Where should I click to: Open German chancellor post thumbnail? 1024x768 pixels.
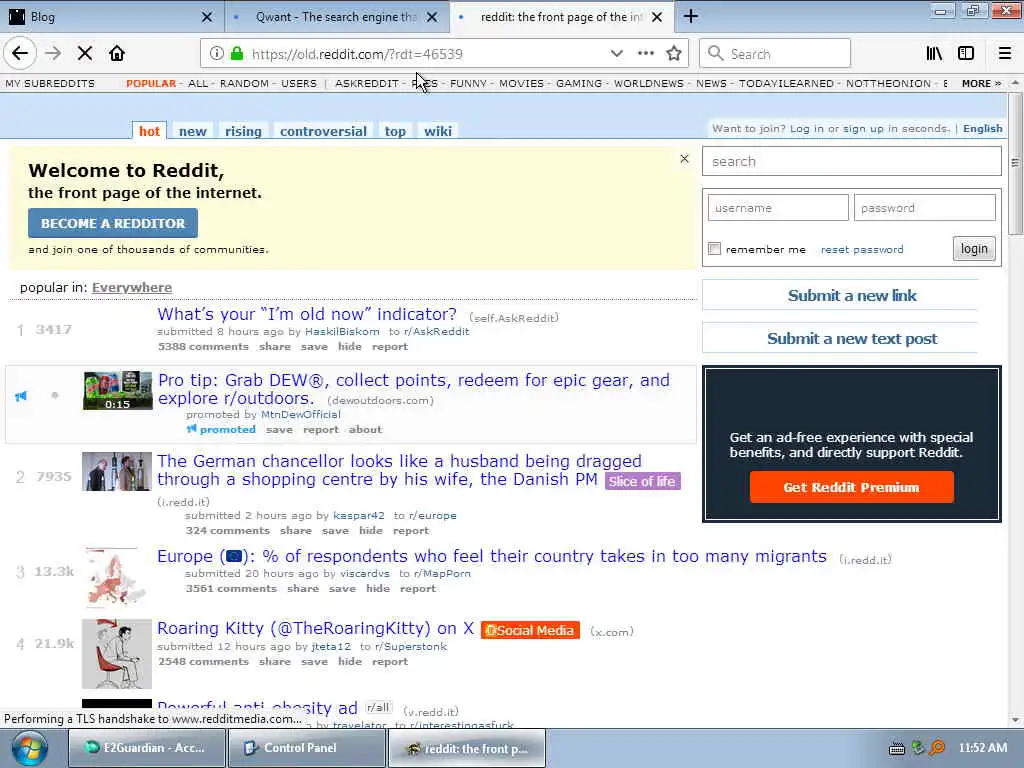[117, 472]
